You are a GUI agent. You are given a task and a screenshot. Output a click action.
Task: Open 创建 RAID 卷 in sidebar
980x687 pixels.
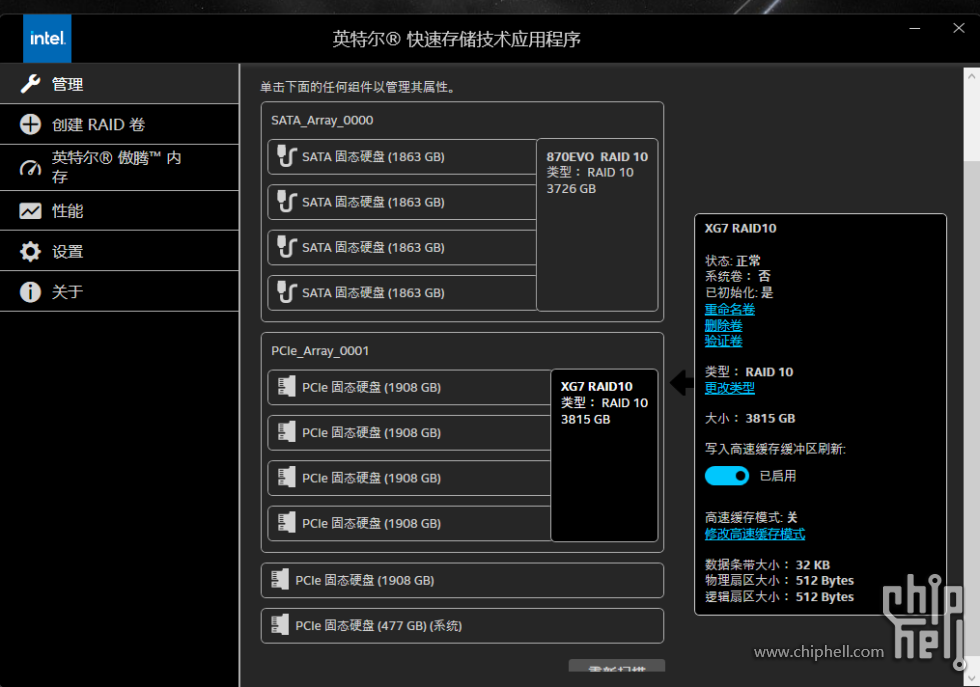point(119,124)
